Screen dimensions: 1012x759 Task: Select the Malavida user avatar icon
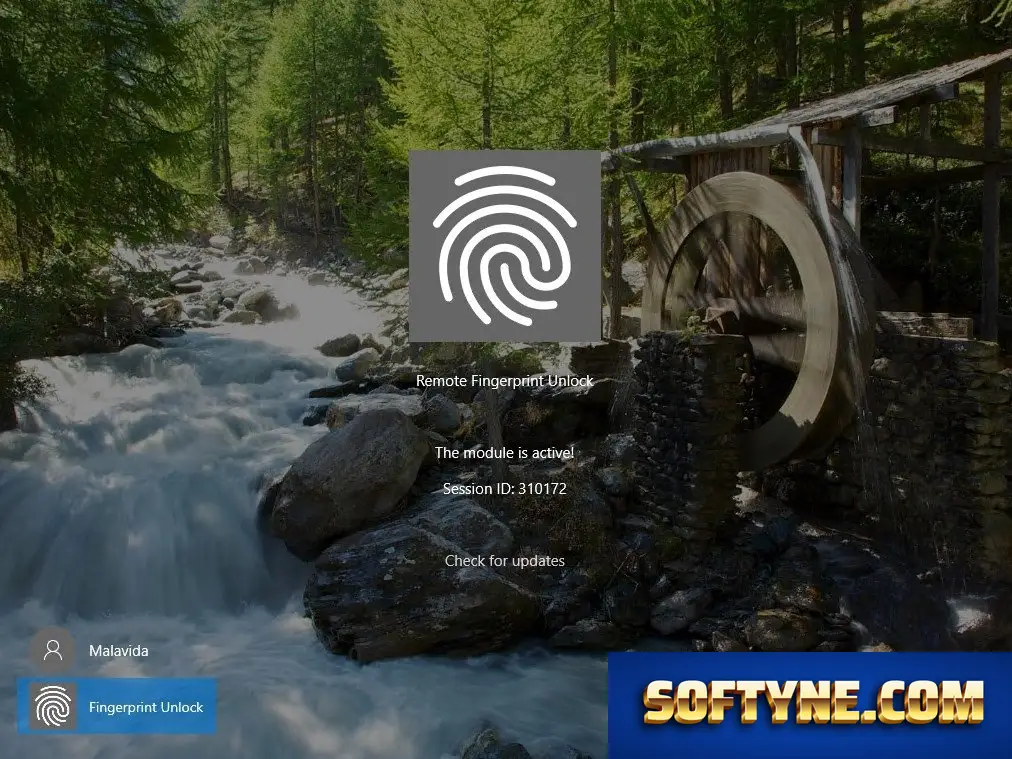pos(53,650)
